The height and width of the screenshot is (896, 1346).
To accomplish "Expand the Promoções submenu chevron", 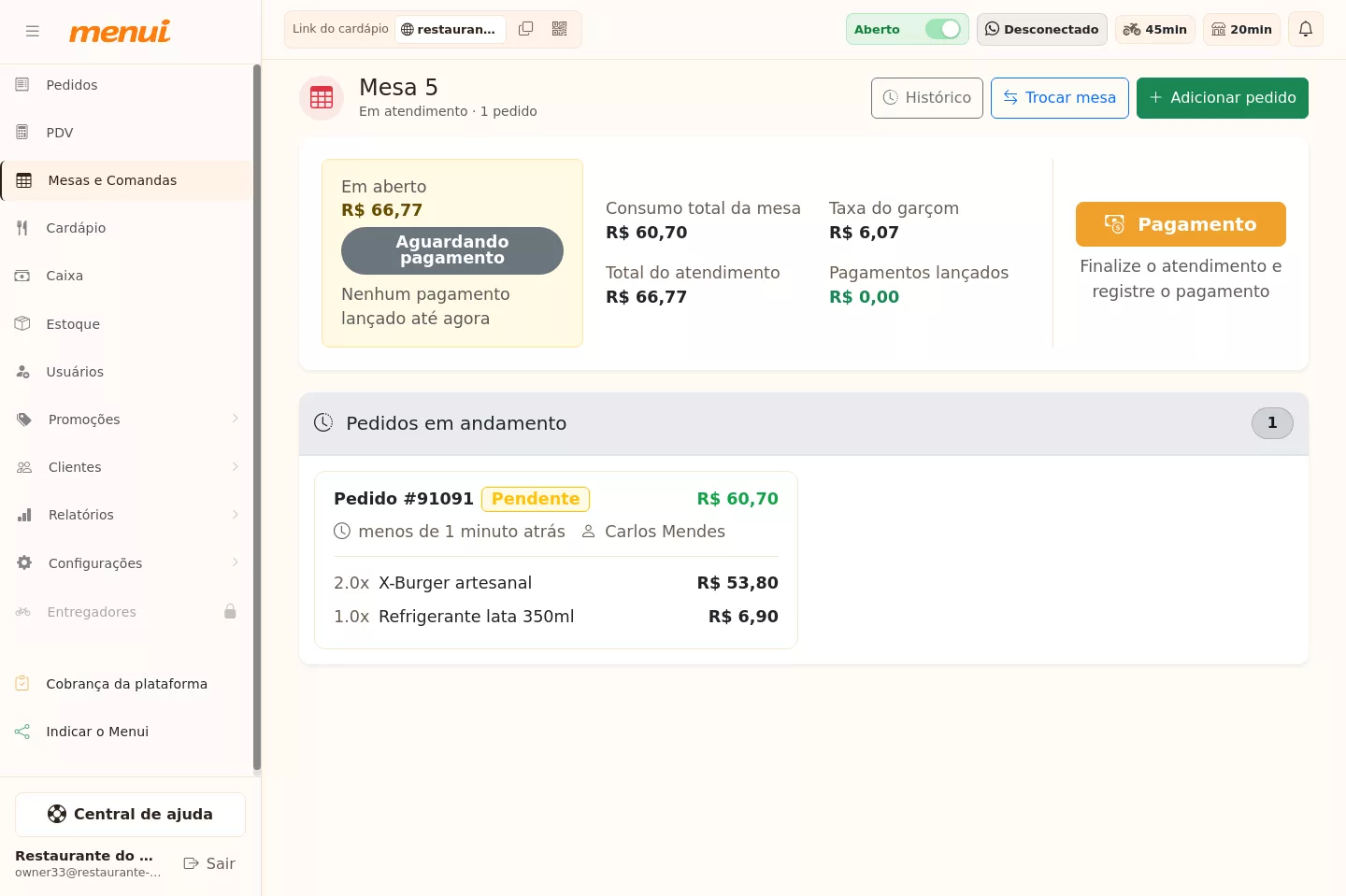I will pos(236,419).
